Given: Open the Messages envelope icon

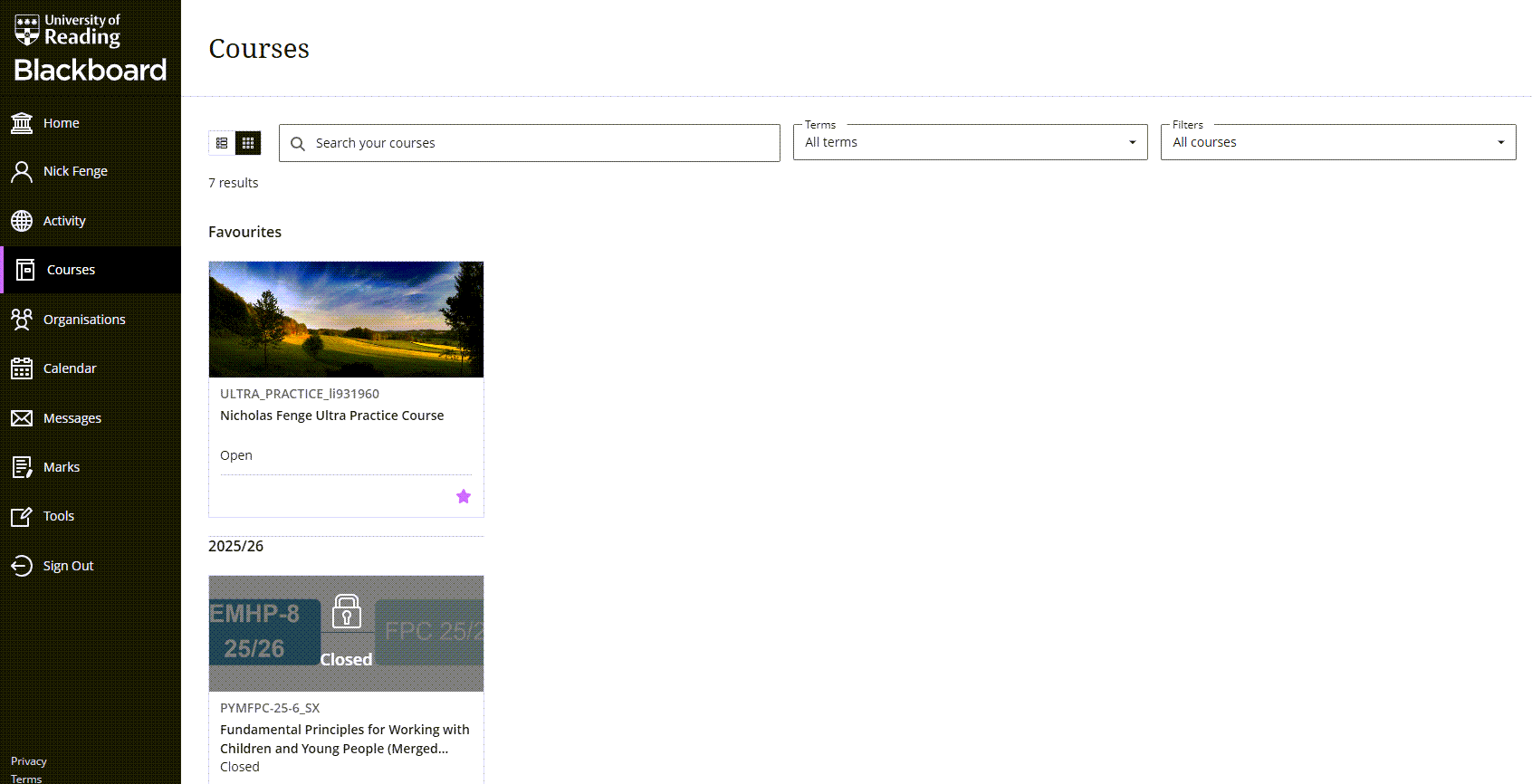Looking at the screenshot, I should (x=22, y=418).
